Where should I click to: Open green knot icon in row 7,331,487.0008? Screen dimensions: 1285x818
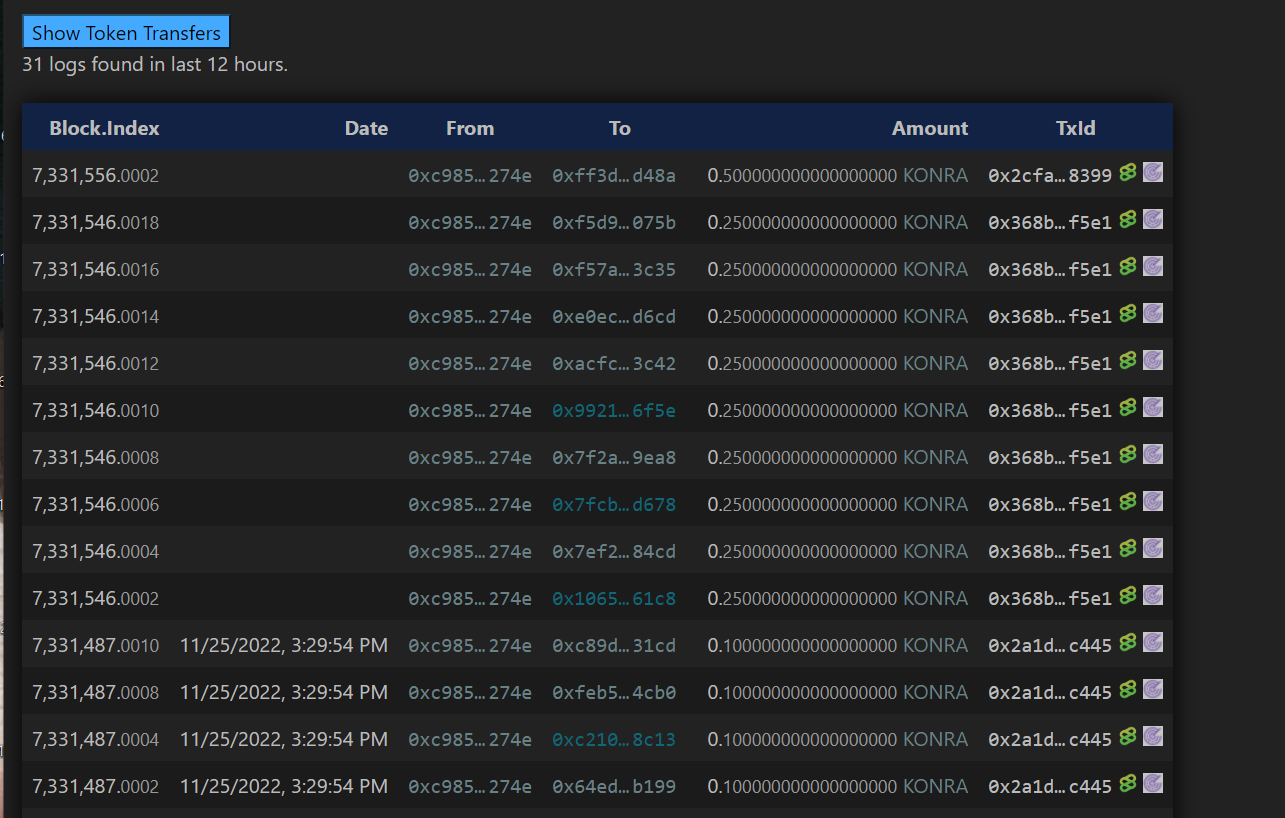1128,689
